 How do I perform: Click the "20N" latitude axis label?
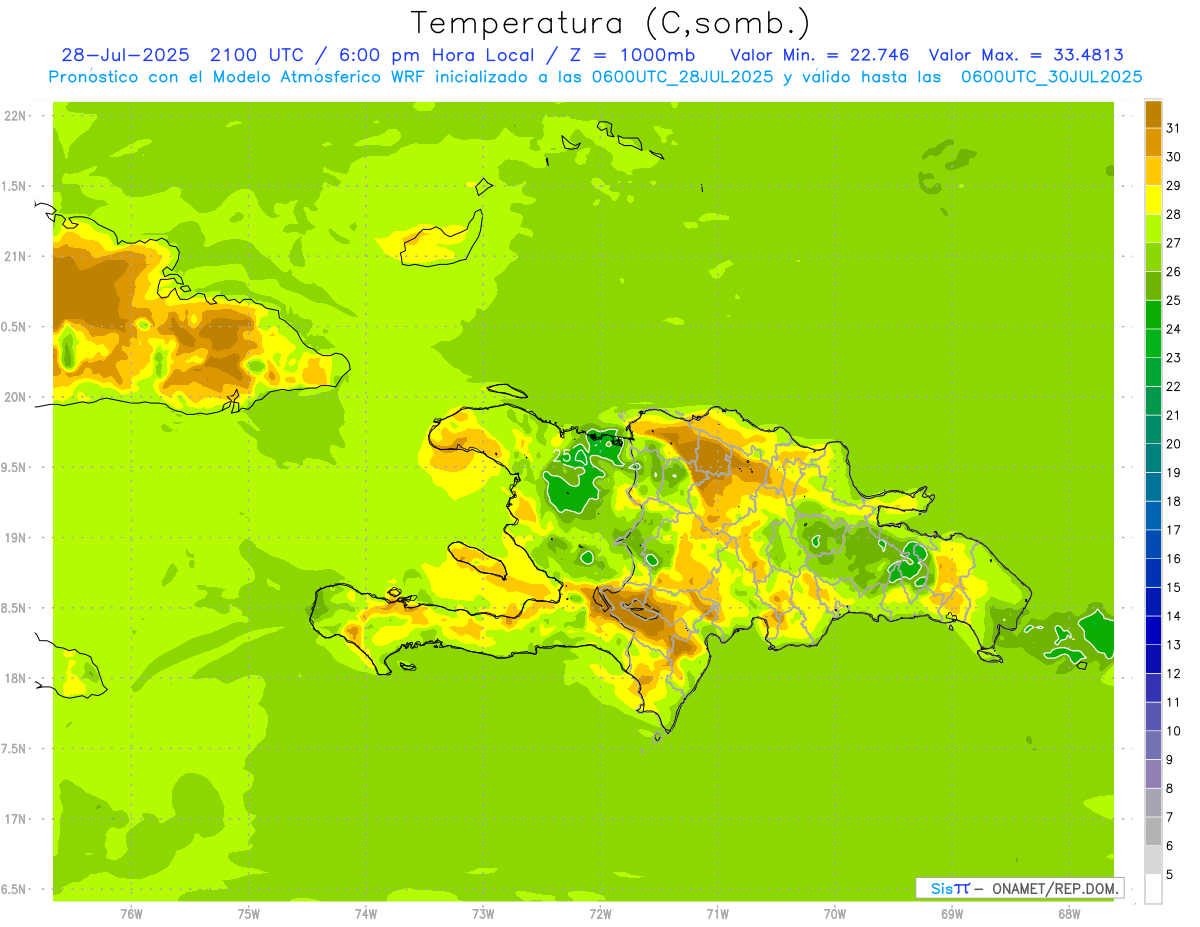coord(15,397)
